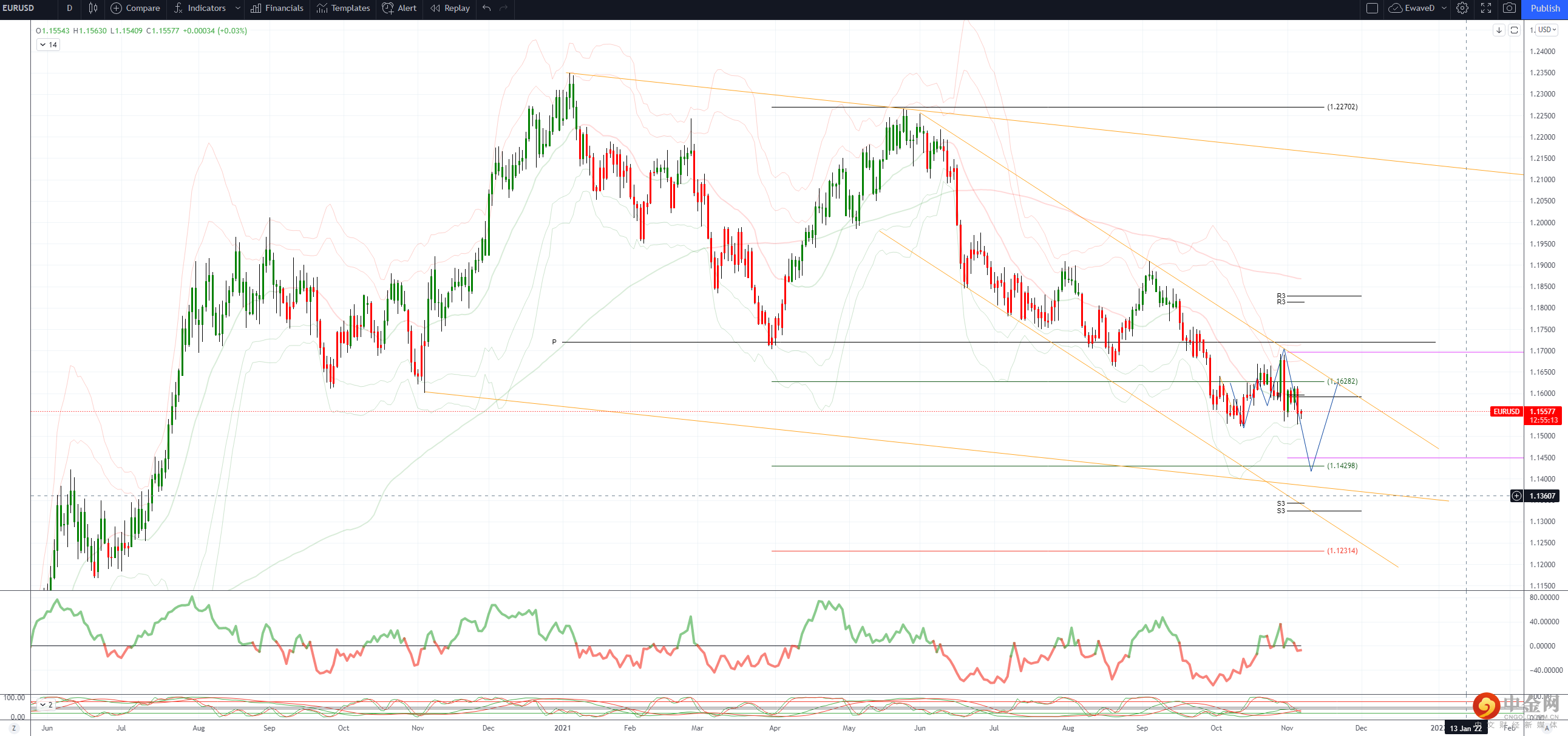Expand the 14 indicators legend chevron

tap(43, 44)
